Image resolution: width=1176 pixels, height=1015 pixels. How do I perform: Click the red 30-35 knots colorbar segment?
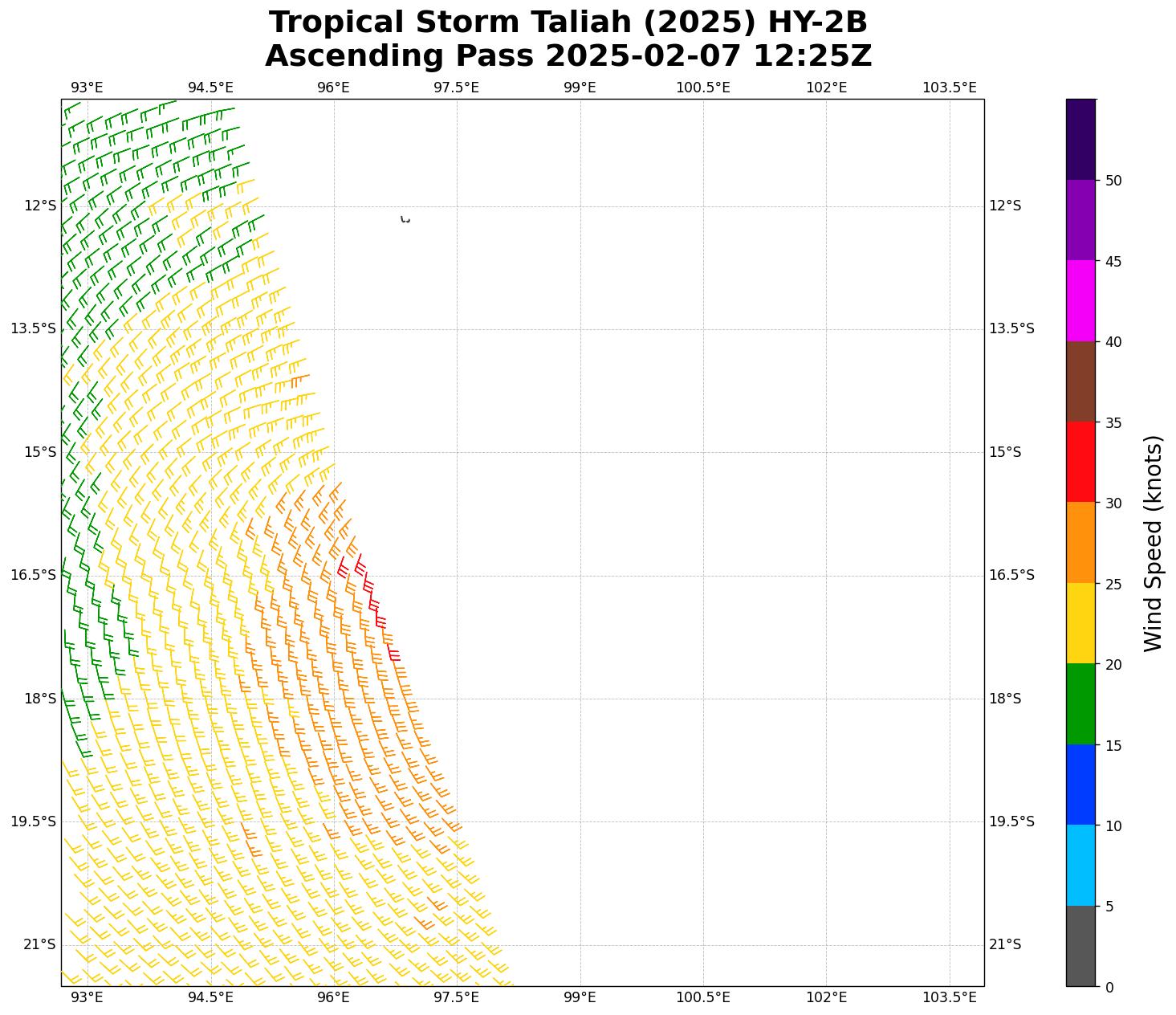(1080, 462)
